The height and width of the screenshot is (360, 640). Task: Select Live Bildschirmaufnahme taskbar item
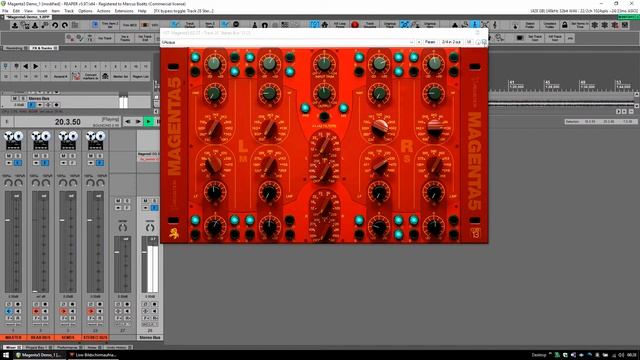[93, 355]
